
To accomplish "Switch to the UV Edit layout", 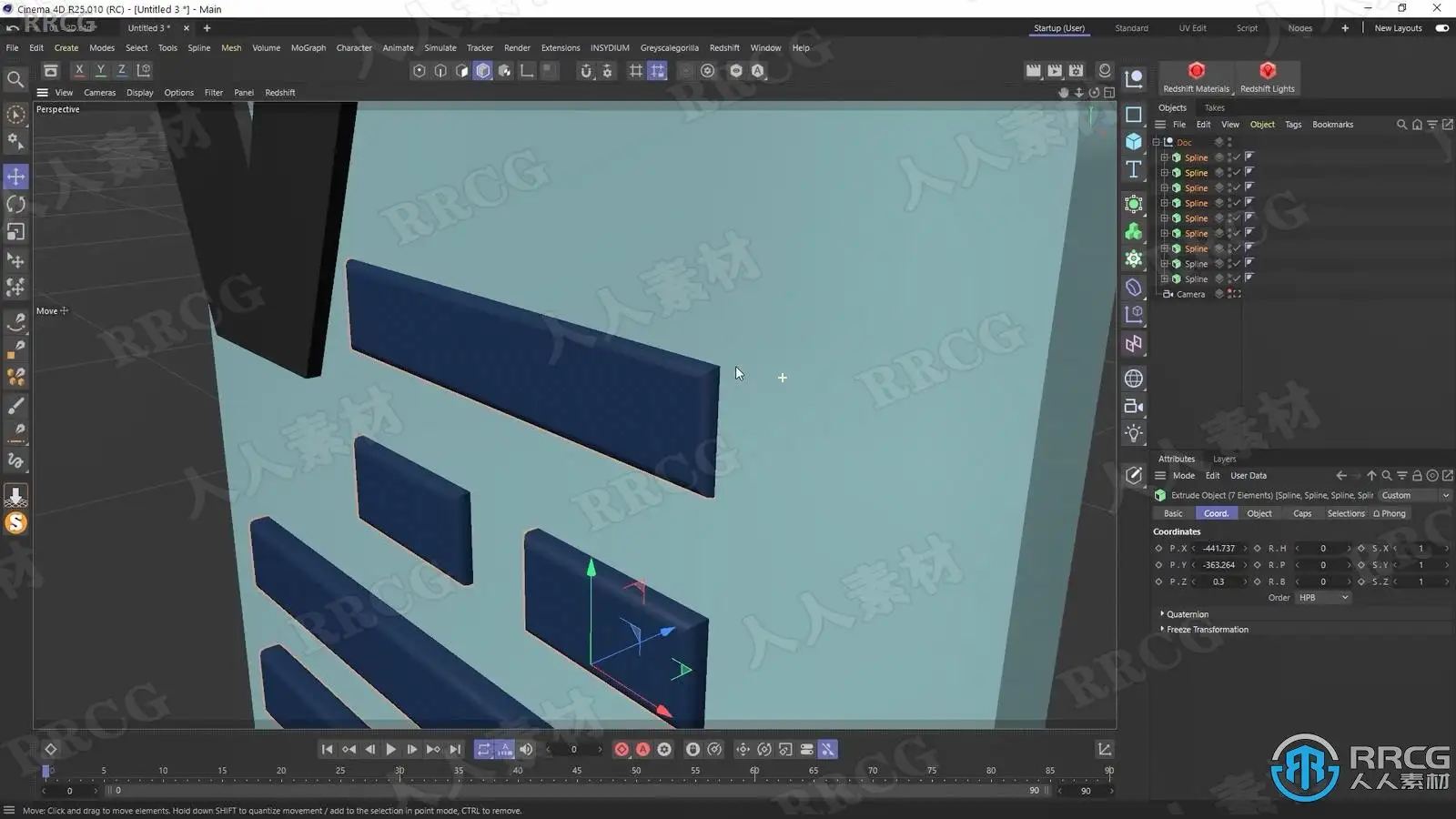I will coord(1192,28).
